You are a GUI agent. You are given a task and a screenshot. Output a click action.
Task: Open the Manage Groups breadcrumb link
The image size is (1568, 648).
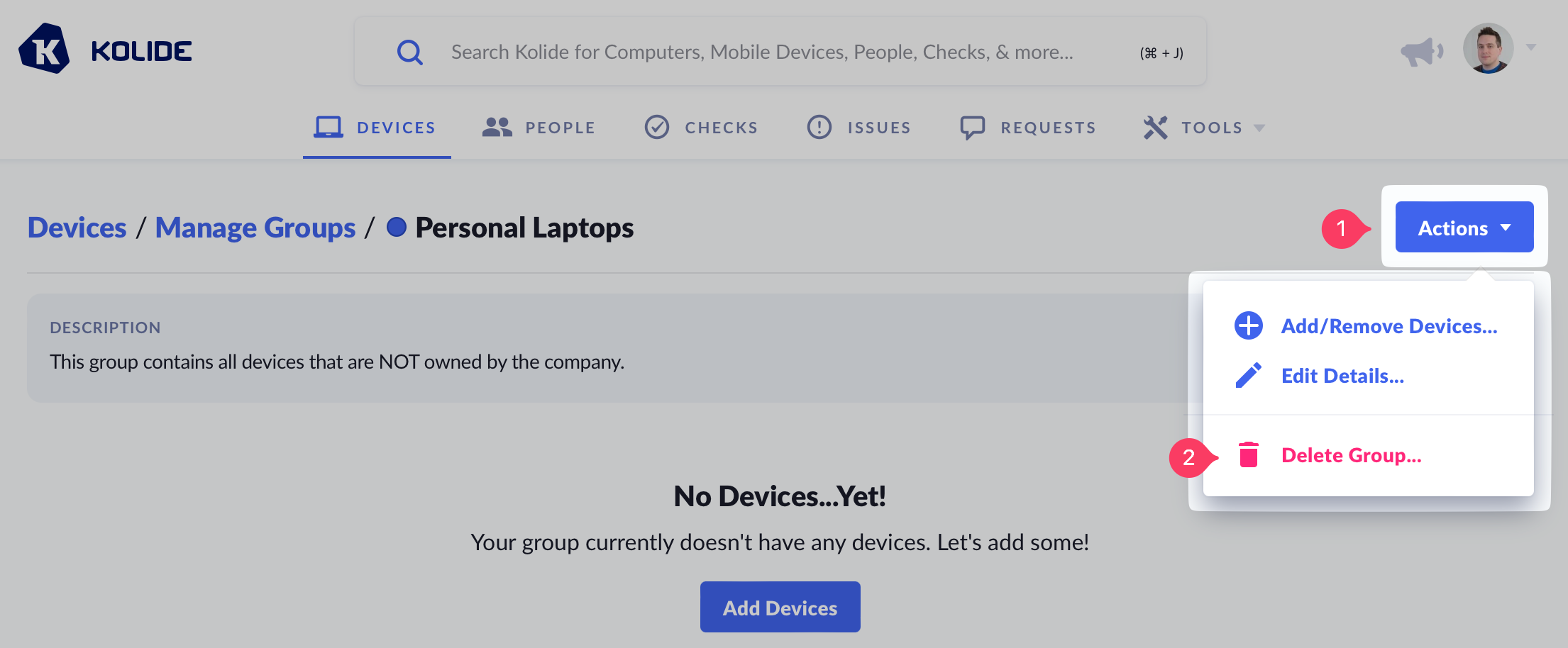click(x=255, y=228)
